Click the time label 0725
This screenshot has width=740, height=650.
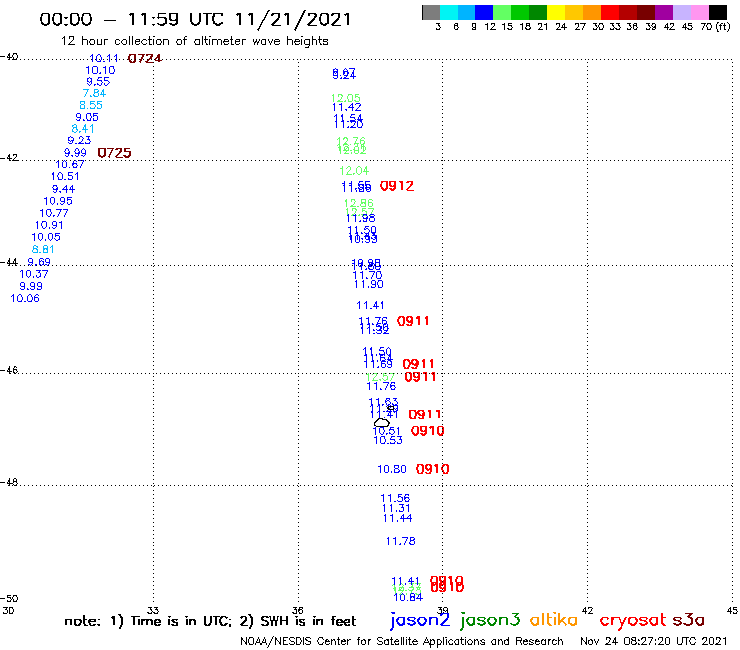pos(114,153)
